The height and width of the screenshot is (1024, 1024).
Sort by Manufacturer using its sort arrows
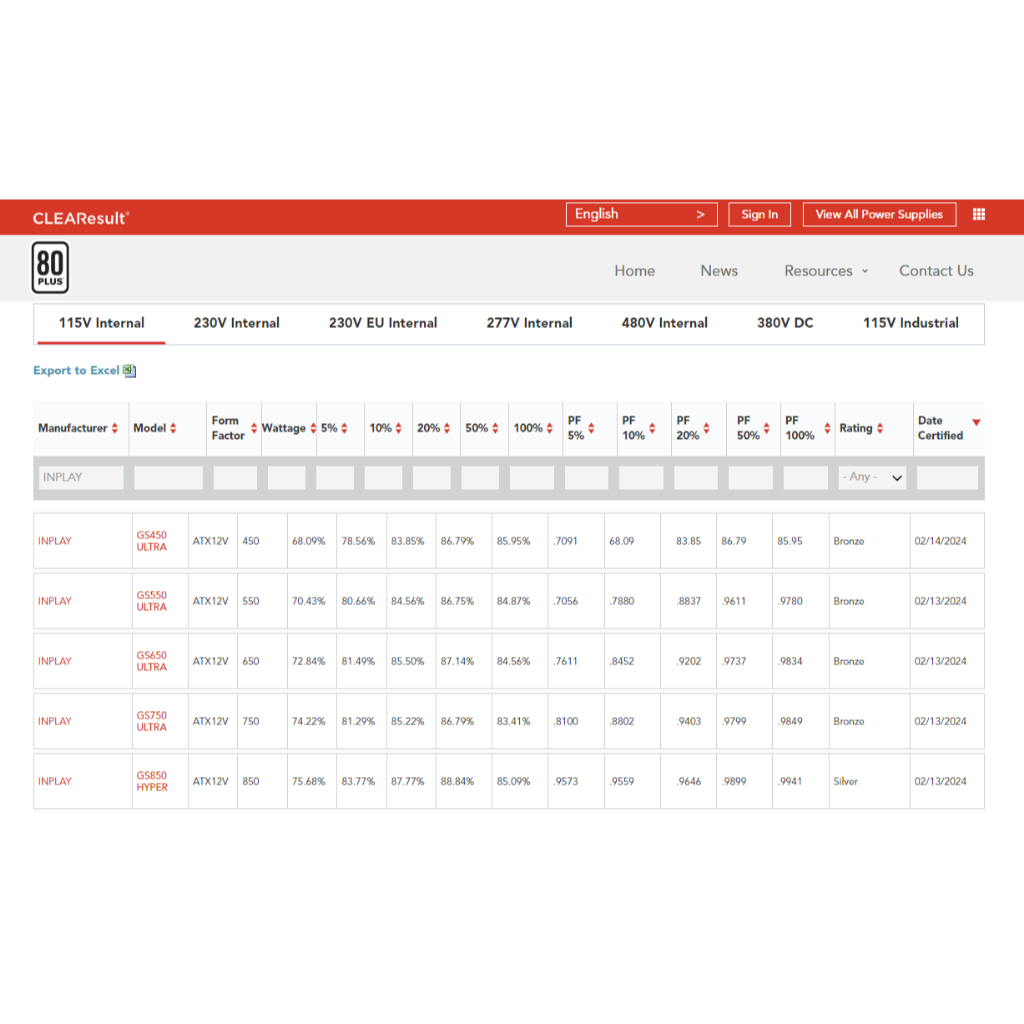pyautogui.click(x=115, y=428)
